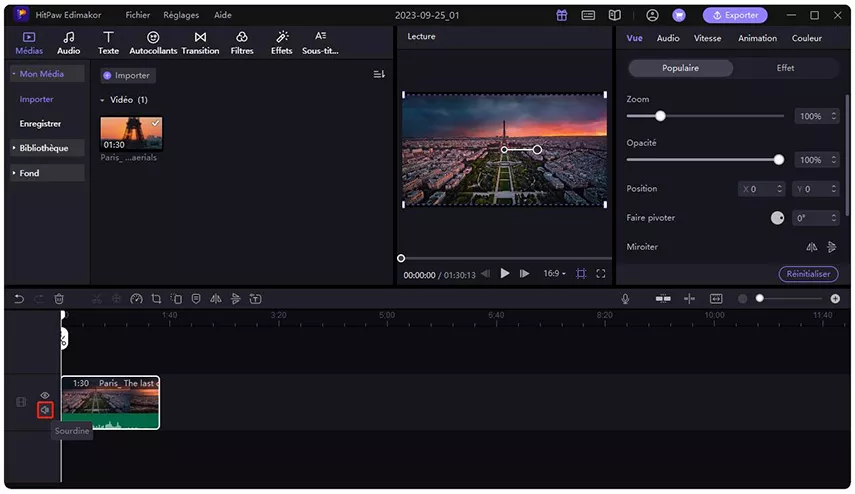This screenshot has height=494, width=855.
Task: Play the preview video
Action: click(505, 273)
